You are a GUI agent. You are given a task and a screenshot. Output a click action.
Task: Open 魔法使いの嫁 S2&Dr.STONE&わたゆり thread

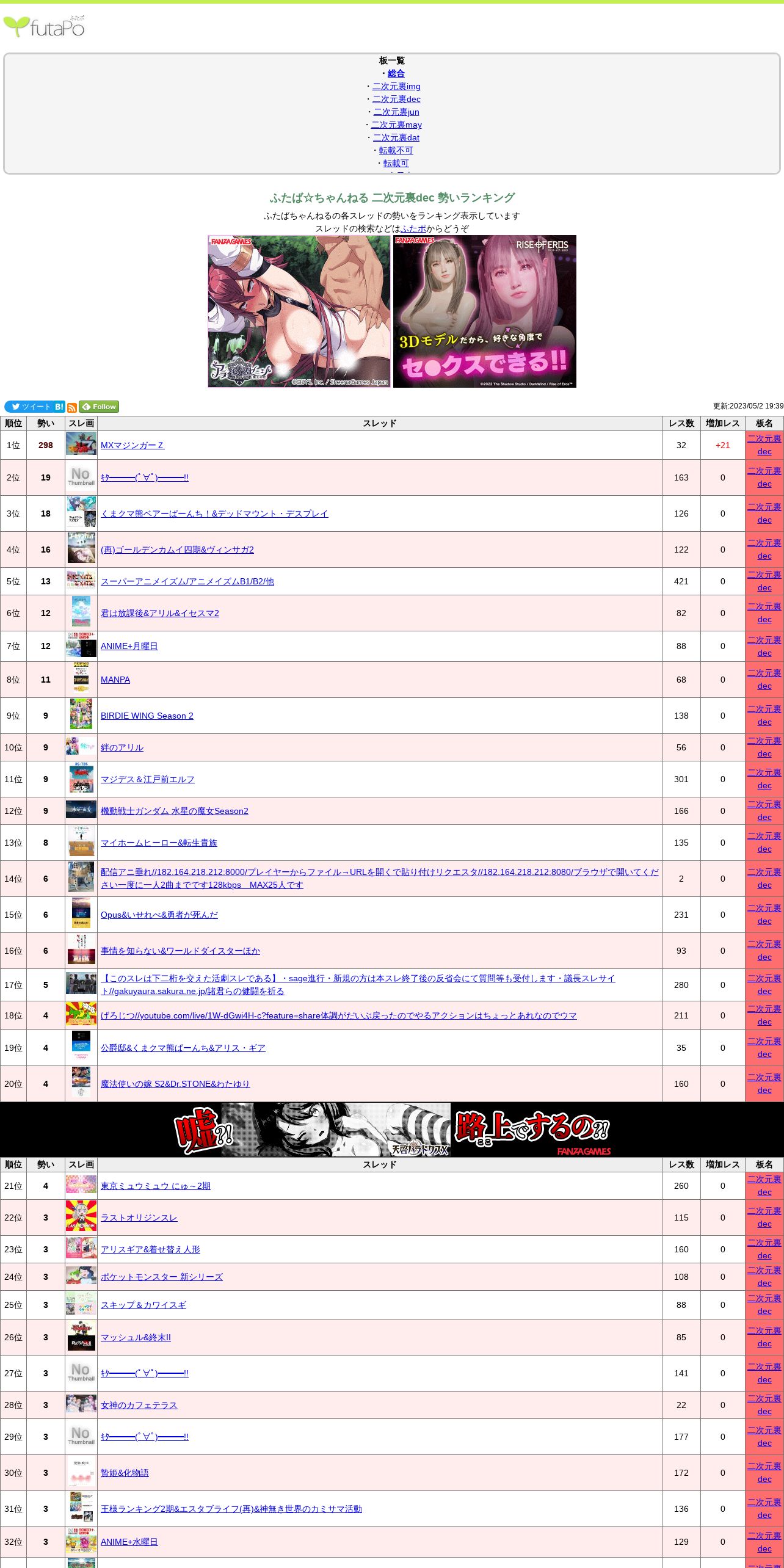point(175,1084)
